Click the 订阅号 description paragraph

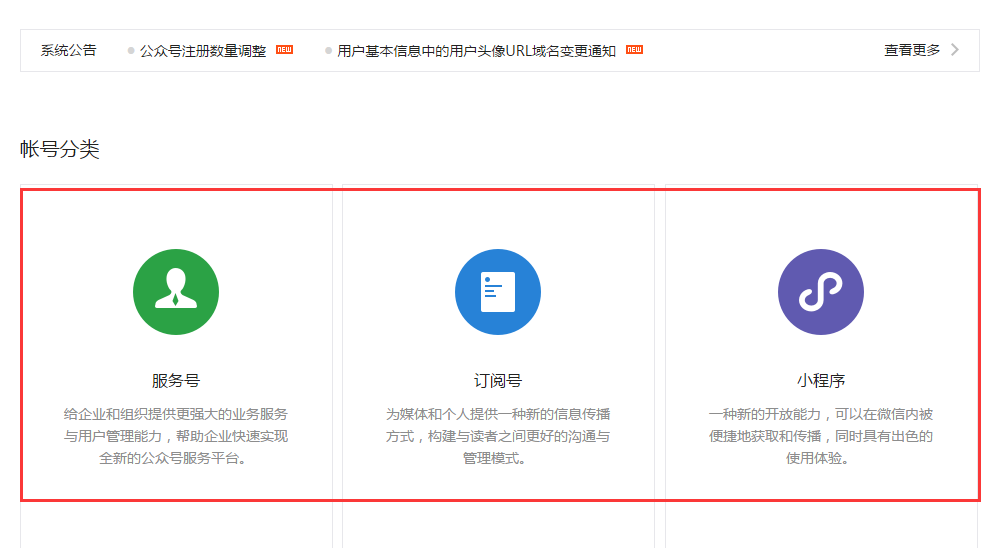tap(498, 436)
